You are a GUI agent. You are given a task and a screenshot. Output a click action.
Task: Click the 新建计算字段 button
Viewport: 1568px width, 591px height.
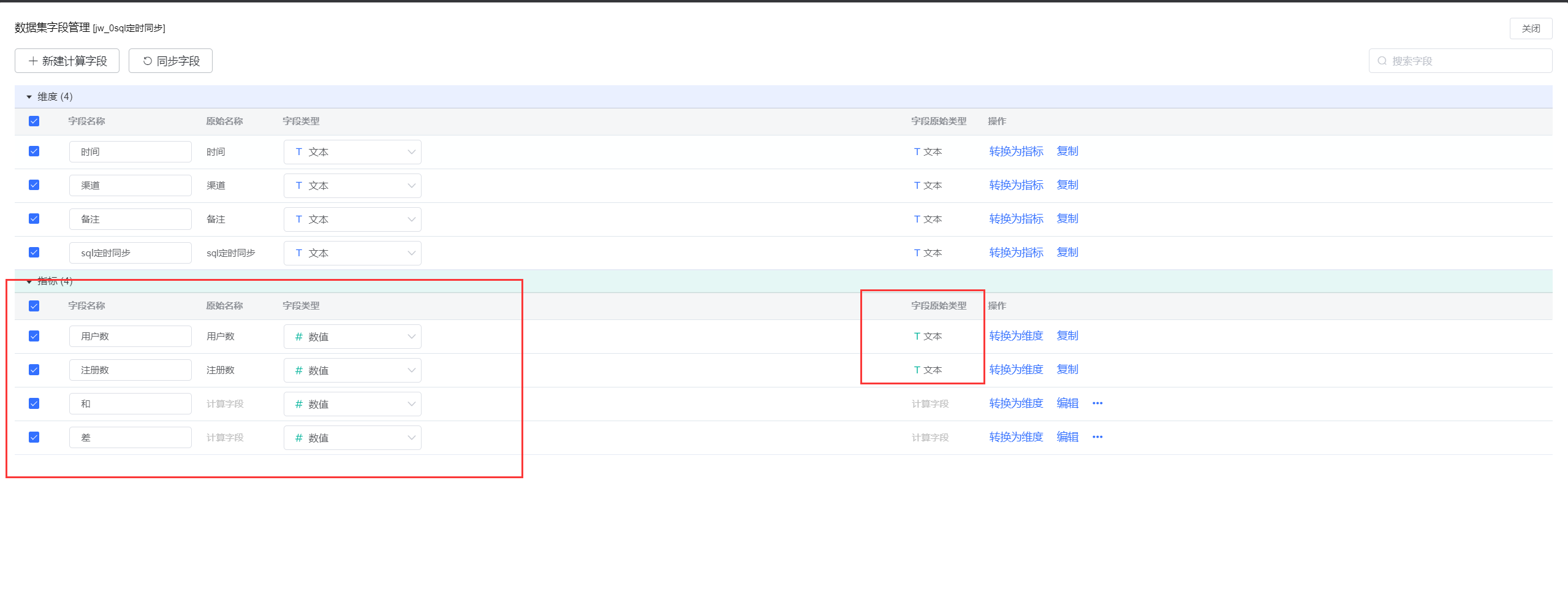coord(67,61)
